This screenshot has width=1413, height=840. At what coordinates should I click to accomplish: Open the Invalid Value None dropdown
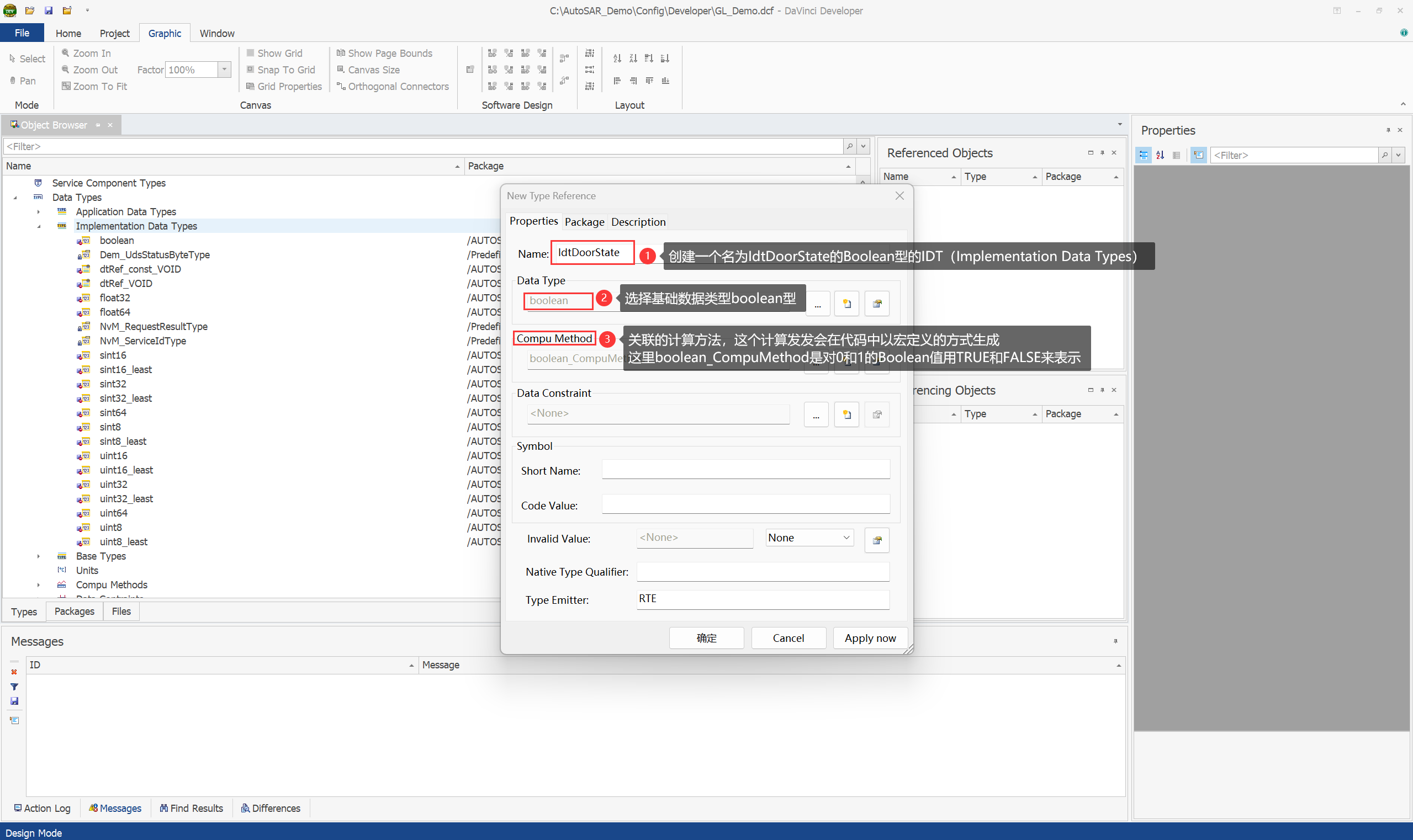(x=809, y=538)
